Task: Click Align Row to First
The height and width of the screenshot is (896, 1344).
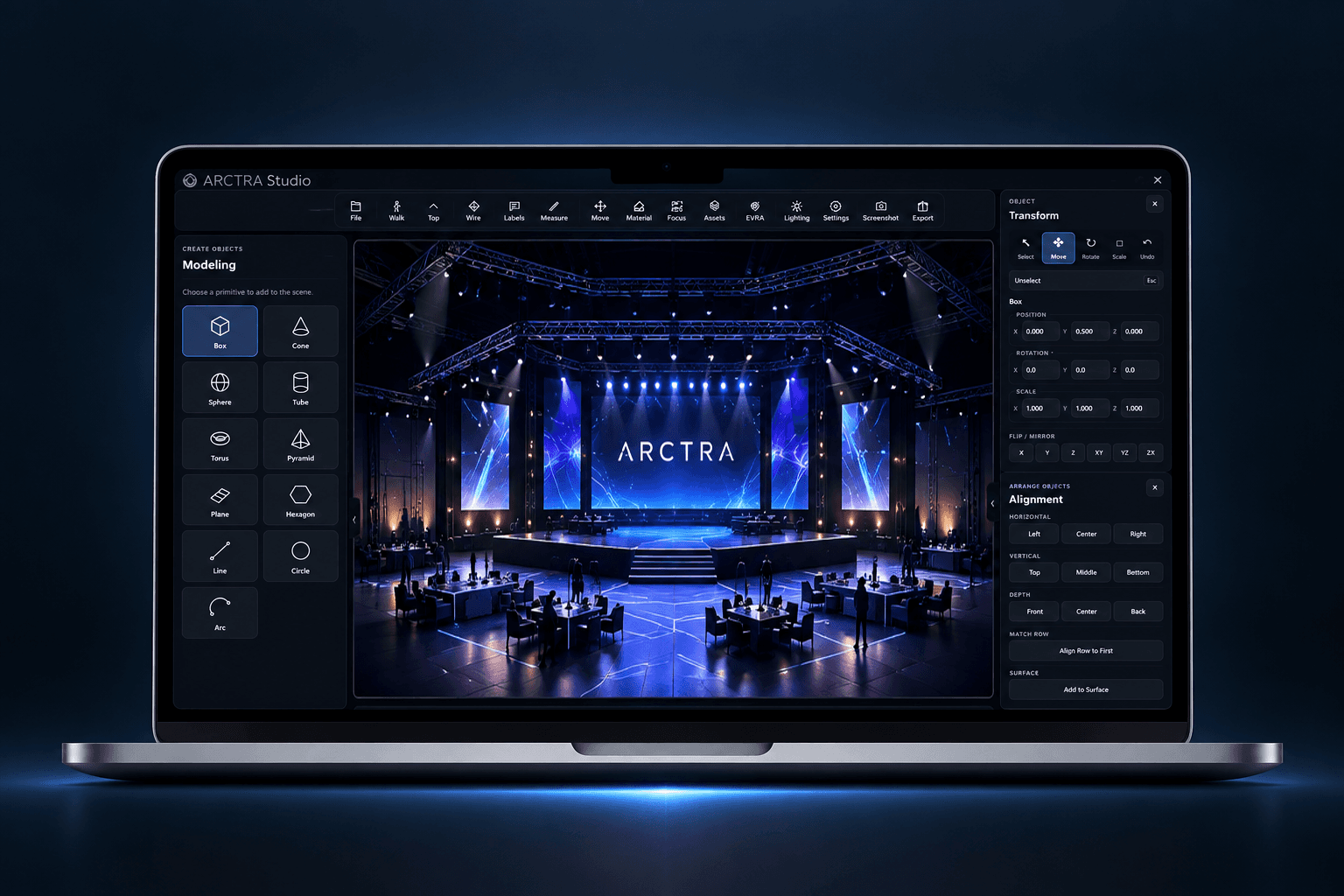Action: (1086, 651)
